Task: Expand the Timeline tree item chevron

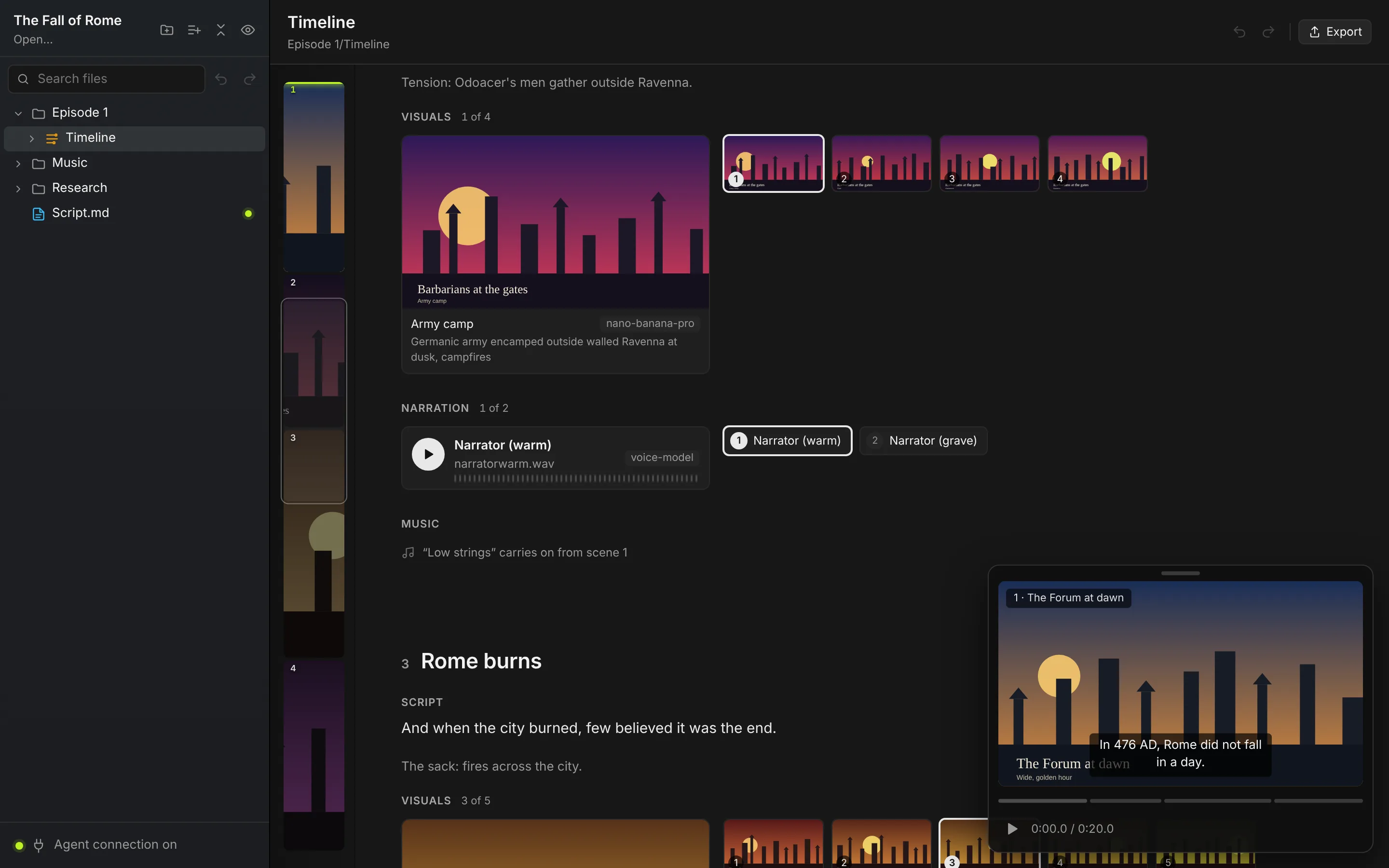Action: click(x=31, y=138)
